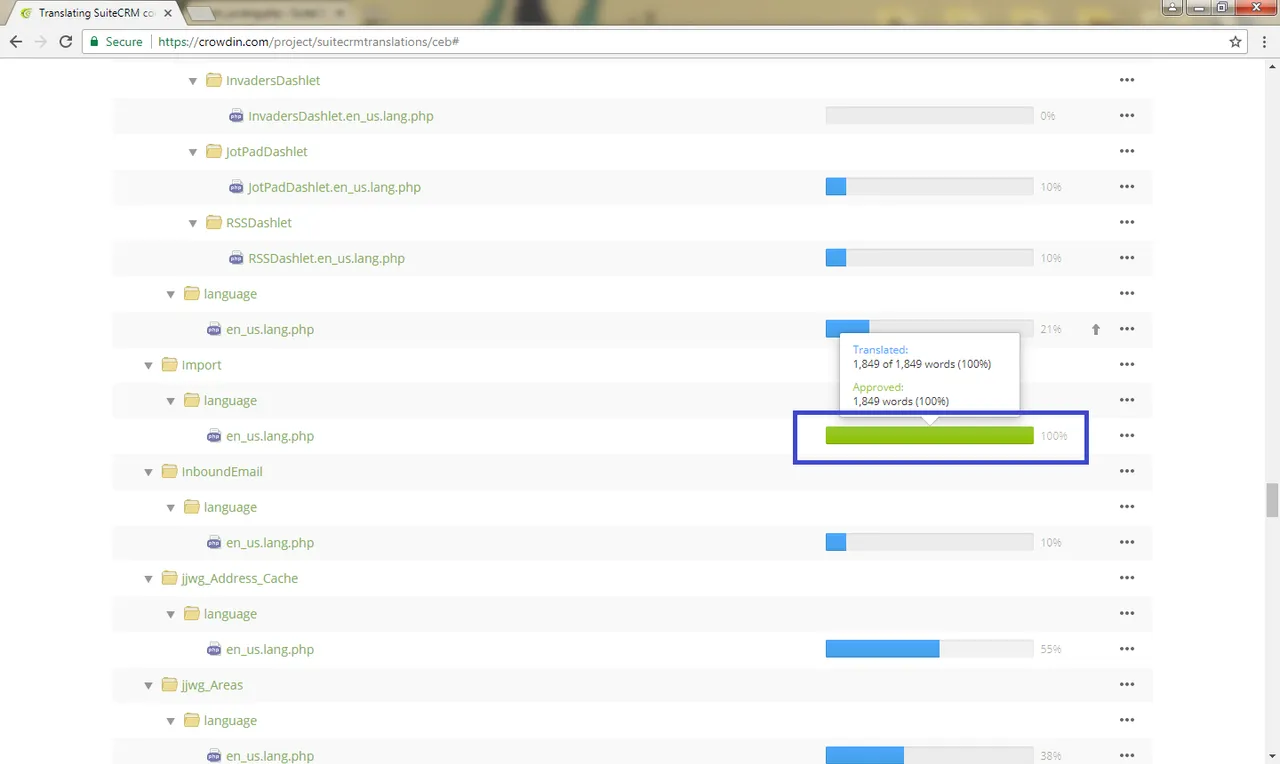Click the InvadersDashlet folder icon
1280x764 pixels.
pyautogui.click(x=214, y=80)
